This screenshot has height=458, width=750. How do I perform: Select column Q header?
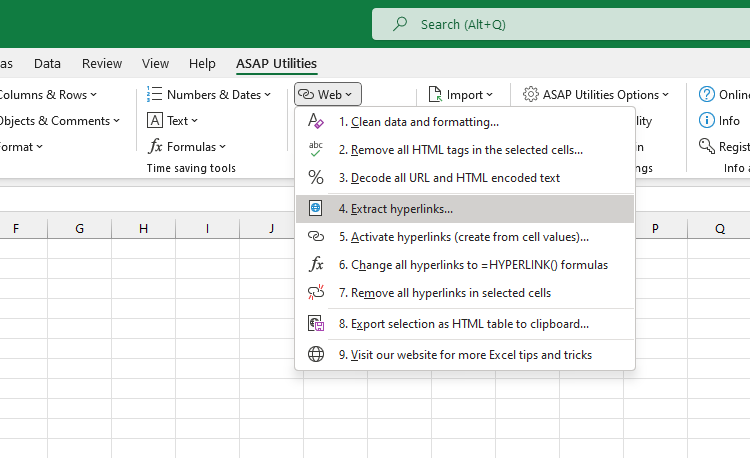[719, 229]
